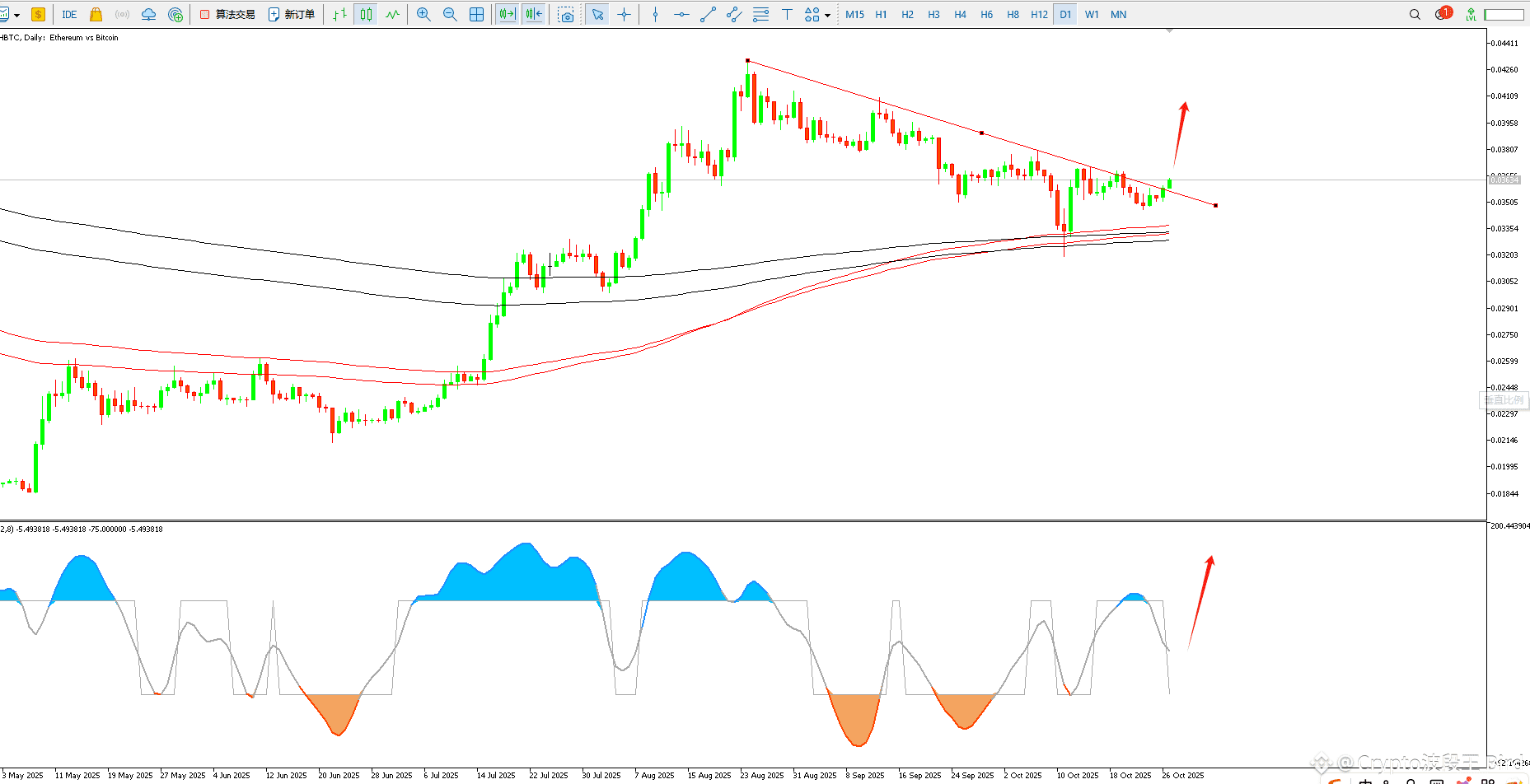Switch chart to candlestick style
Viewport: 1530px width, 784px height.
366,14
